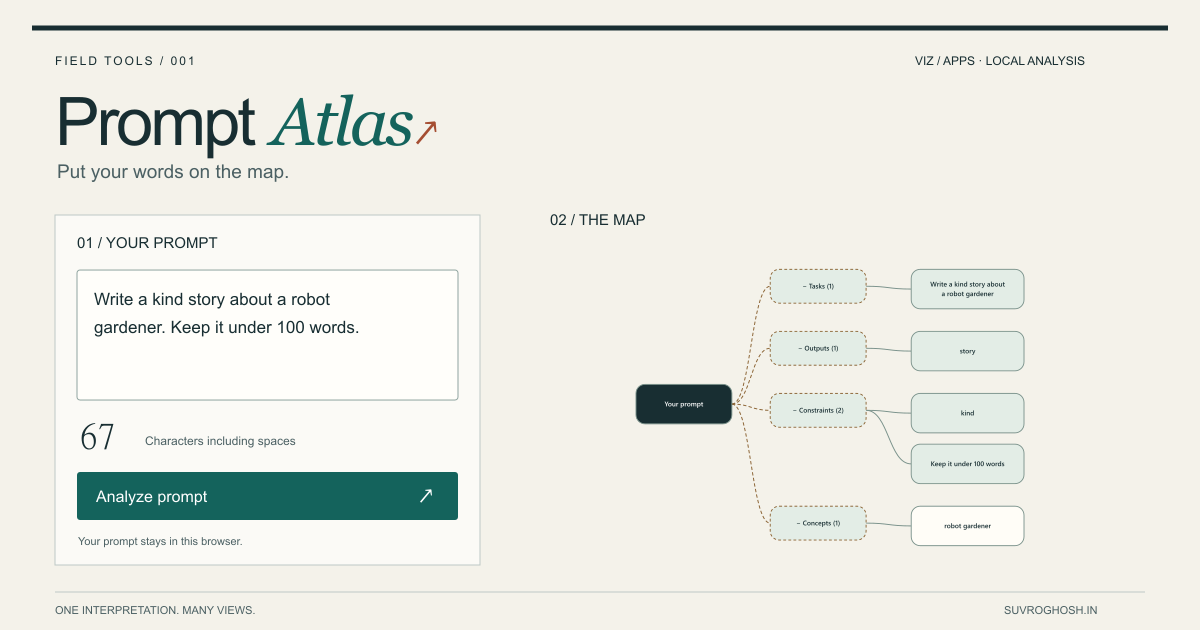The image size is (1200, 630).
Task: Click the '02 / THE MAP' heading
Action: coord(598,220)
